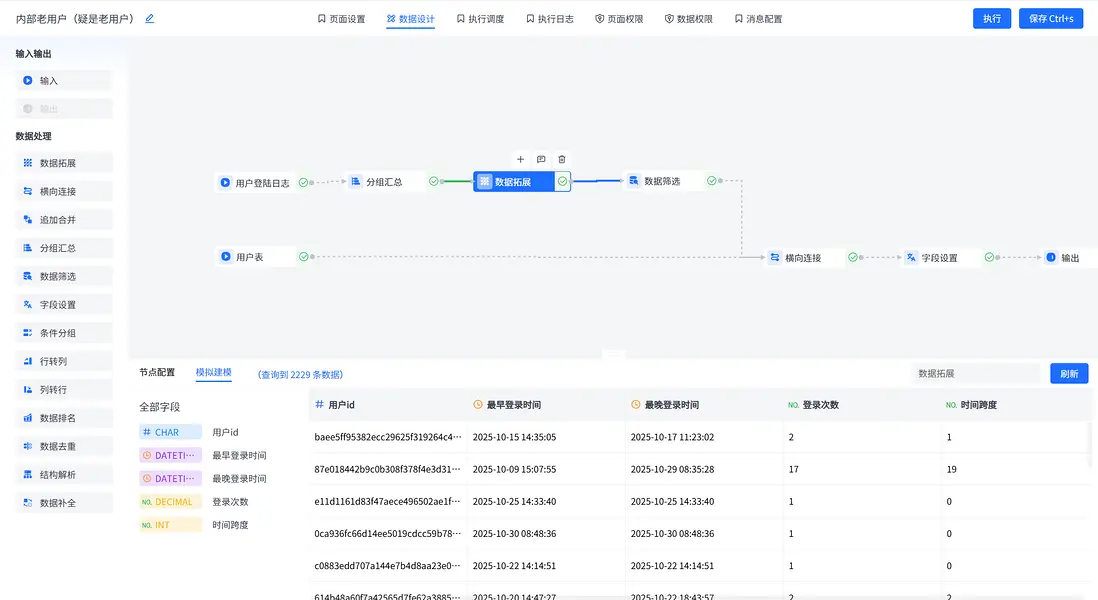Open the 数据设计 tab
The image size is (1098, 600).
410,19
